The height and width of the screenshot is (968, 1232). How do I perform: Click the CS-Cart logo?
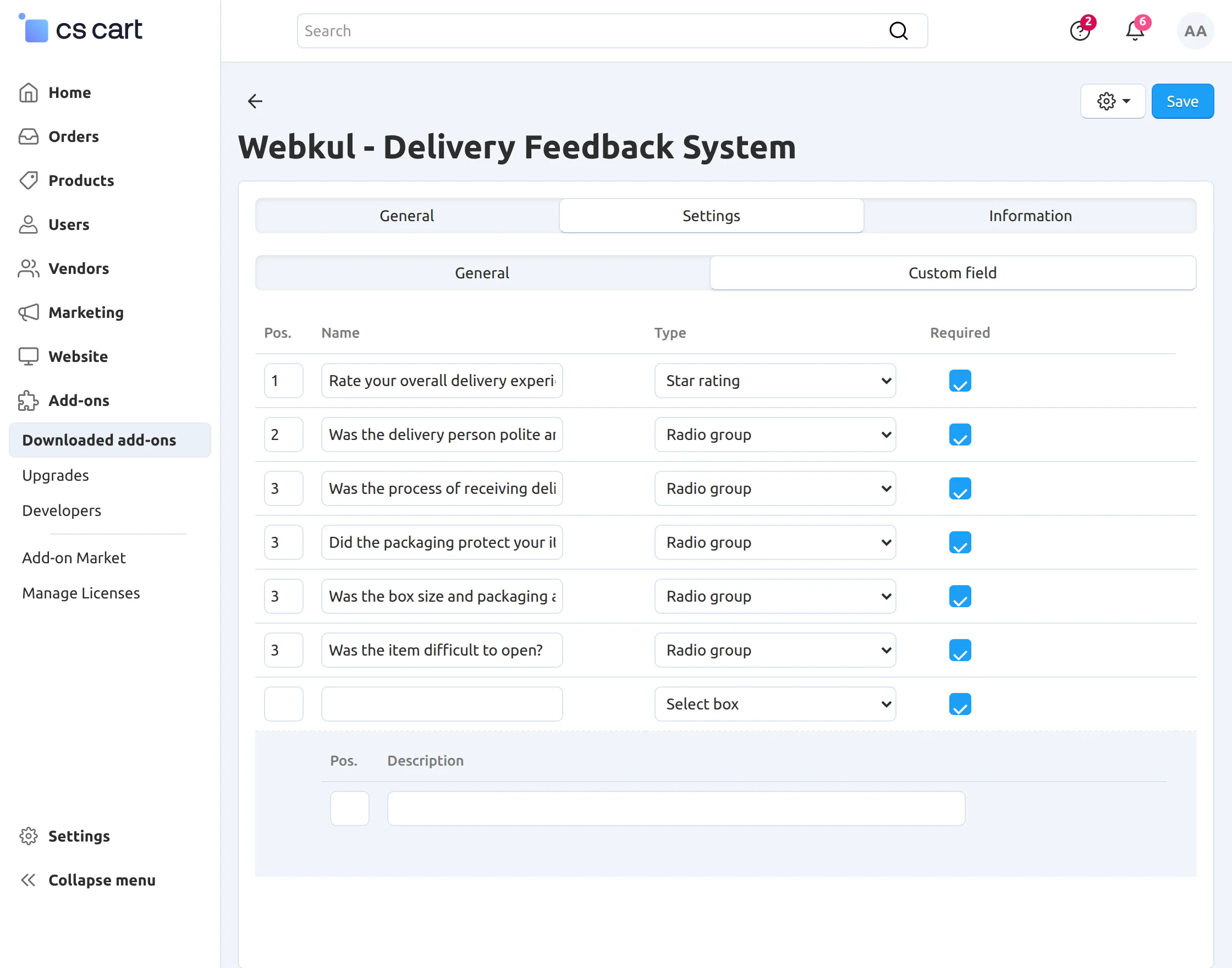(x=80, y=29)
